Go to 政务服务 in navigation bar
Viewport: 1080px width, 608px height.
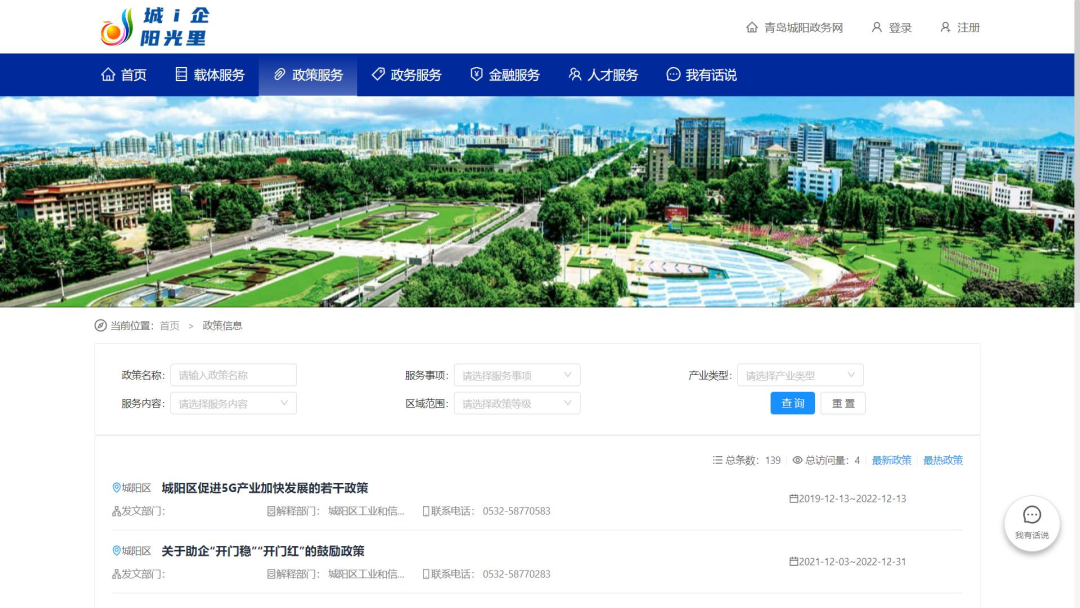click(406, 75)
